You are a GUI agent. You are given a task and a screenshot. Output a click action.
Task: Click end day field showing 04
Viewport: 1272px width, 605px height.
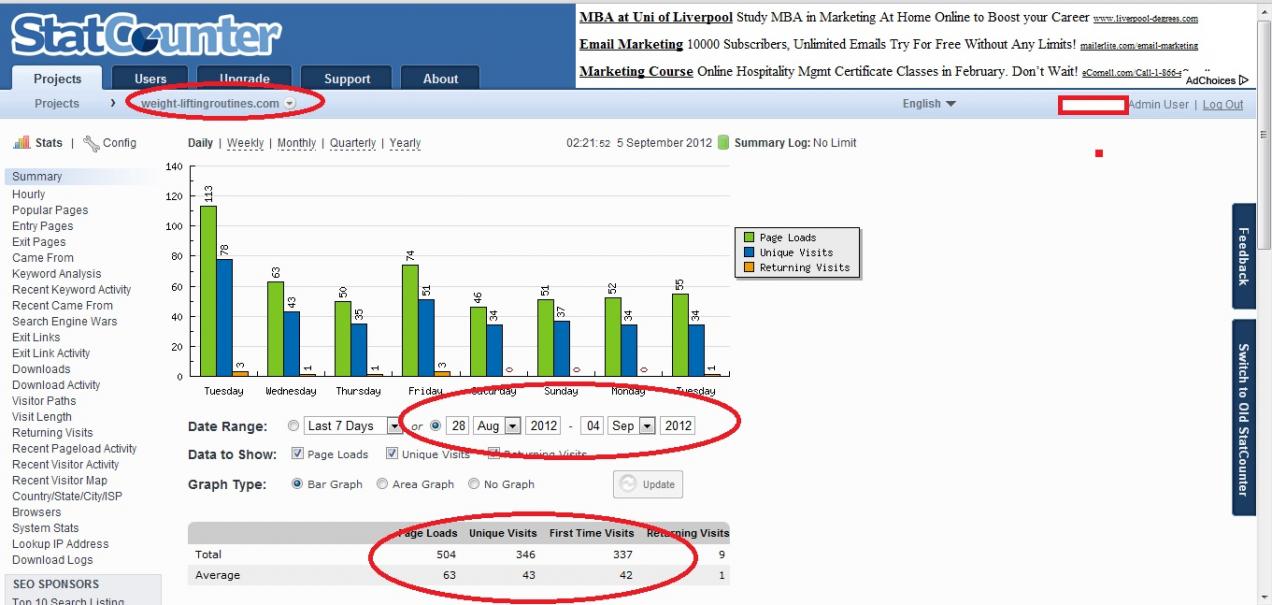click(x=592, y=426)
